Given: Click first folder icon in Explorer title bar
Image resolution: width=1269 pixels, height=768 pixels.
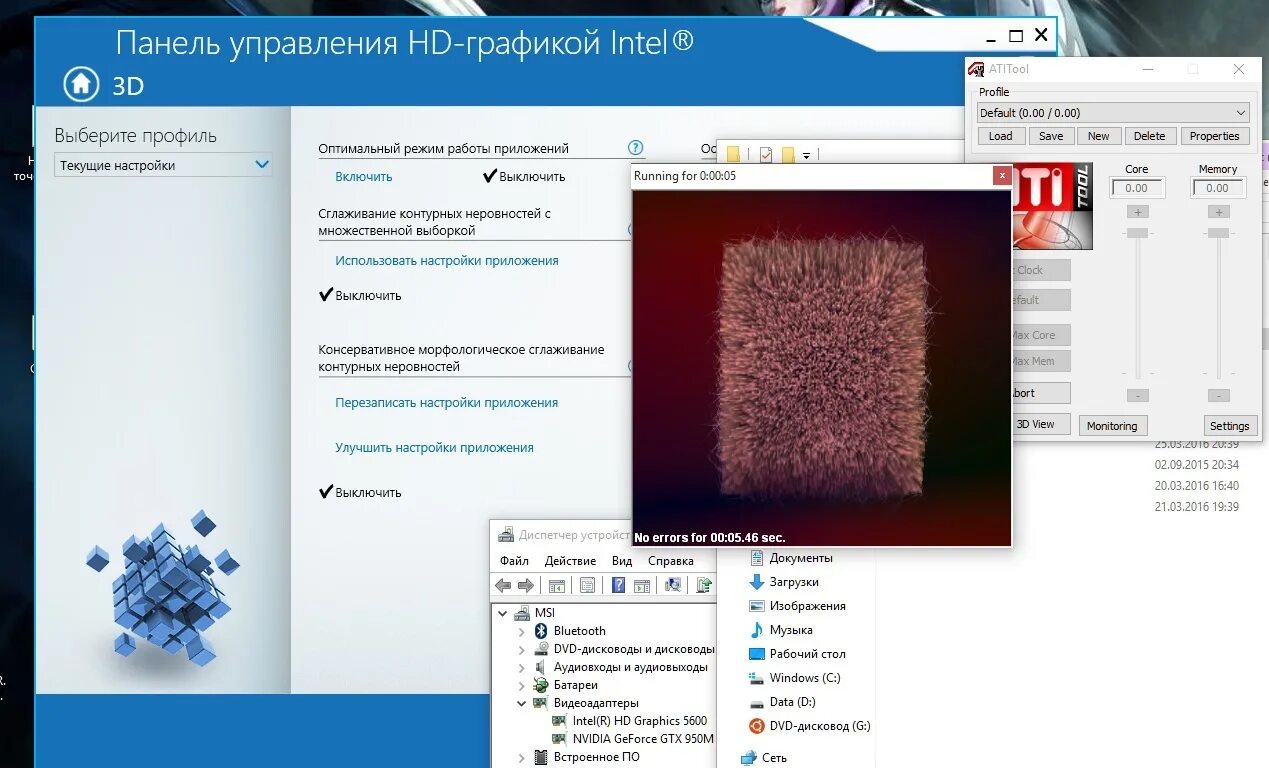Looking at the screenshot, I should [733, 155].
